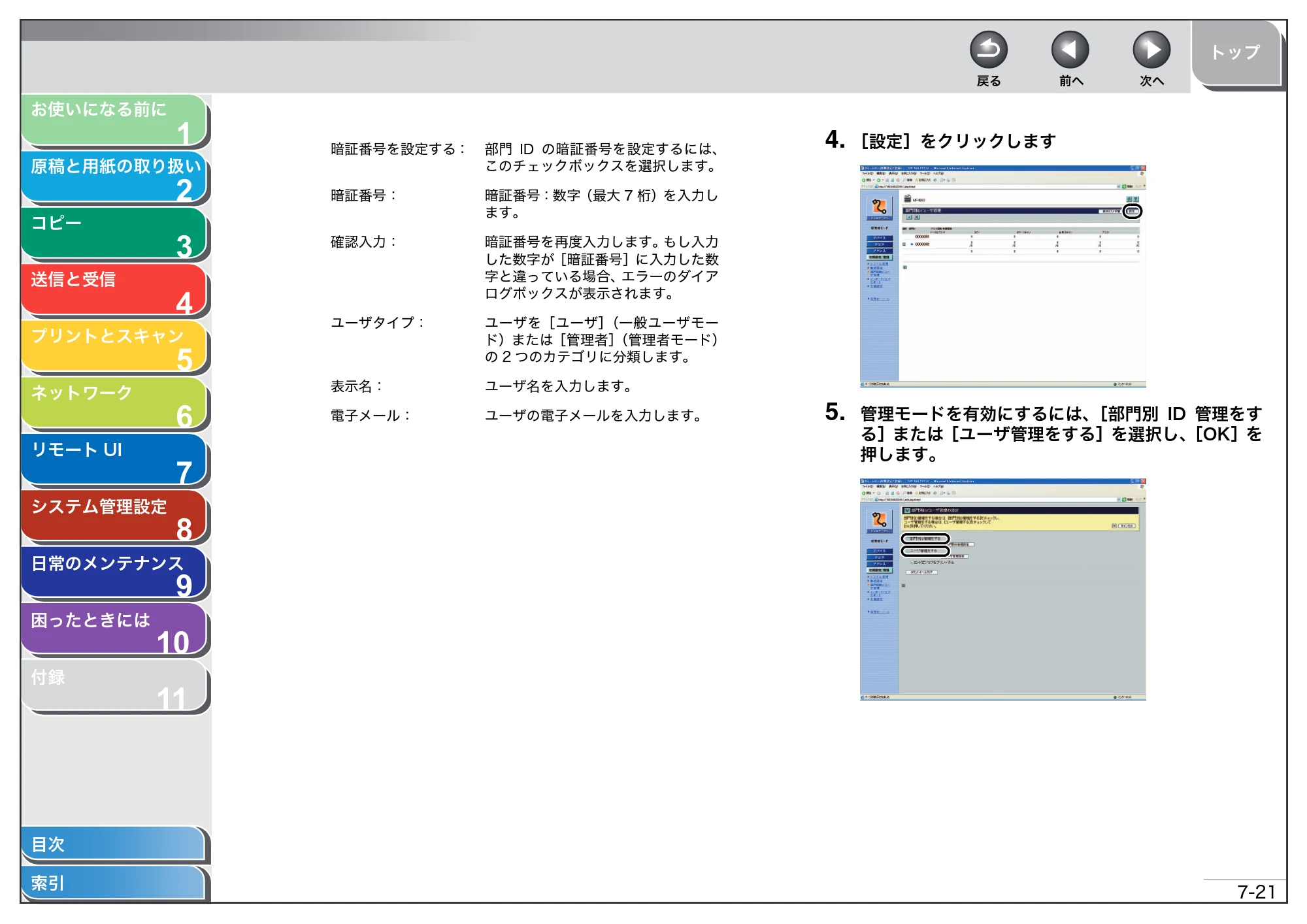The height and width of the screenshot is (924, 1307).
Task: Open chapter 4 送信と受信
Action: tap(114, 290)
